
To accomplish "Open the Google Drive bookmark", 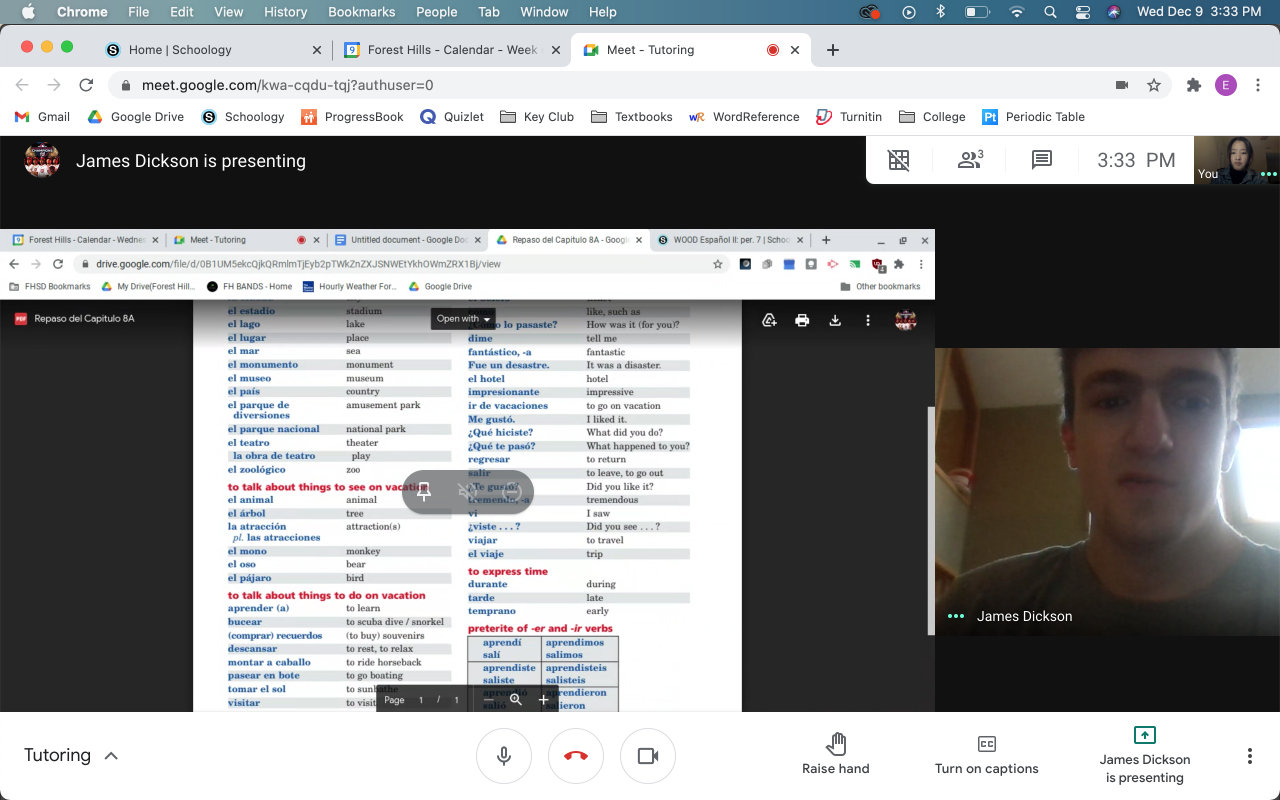I will 136,117.
